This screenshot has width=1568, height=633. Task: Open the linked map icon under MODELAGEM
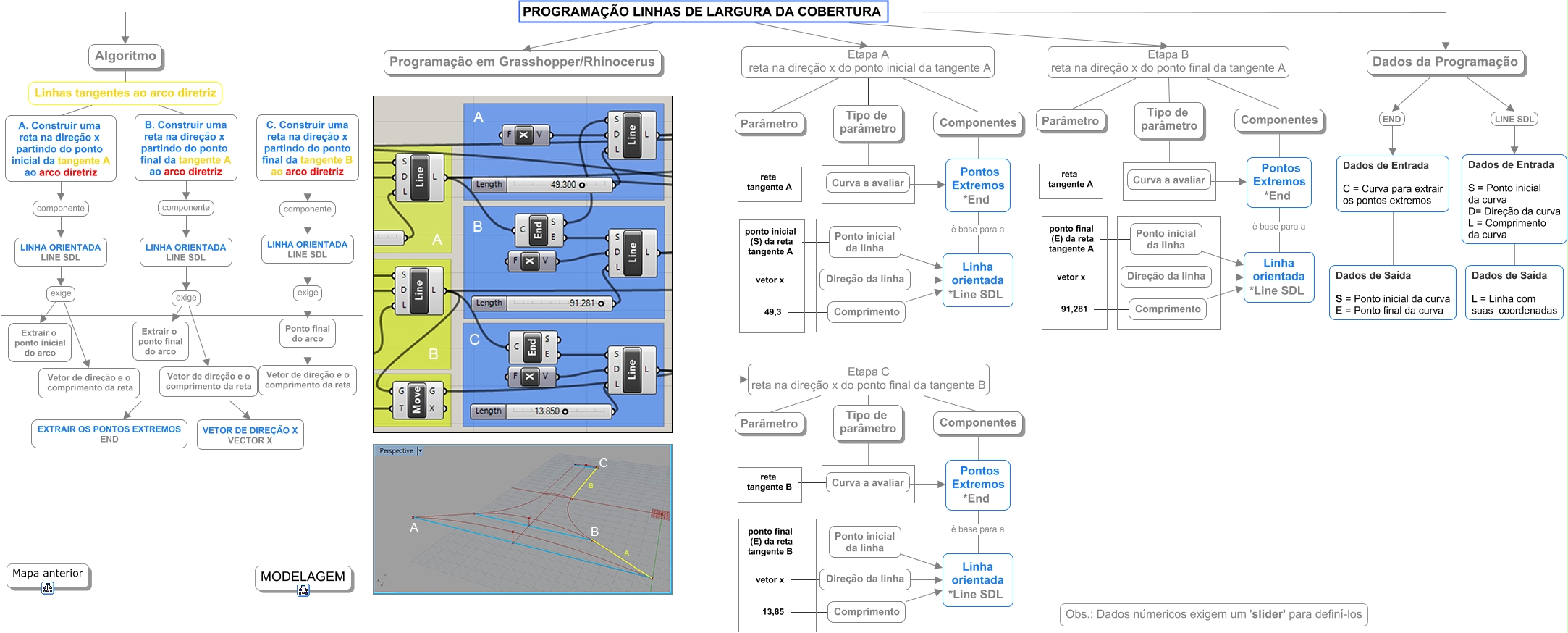click(303, 591)
